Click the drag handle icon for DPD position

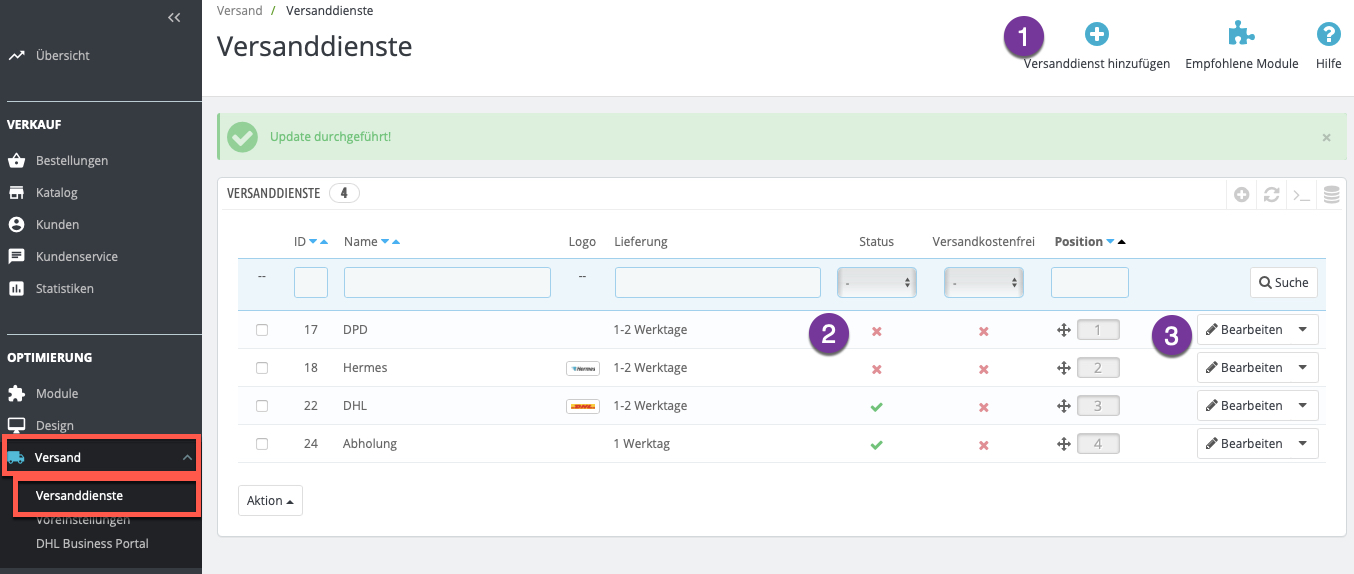coord(1064,330)
